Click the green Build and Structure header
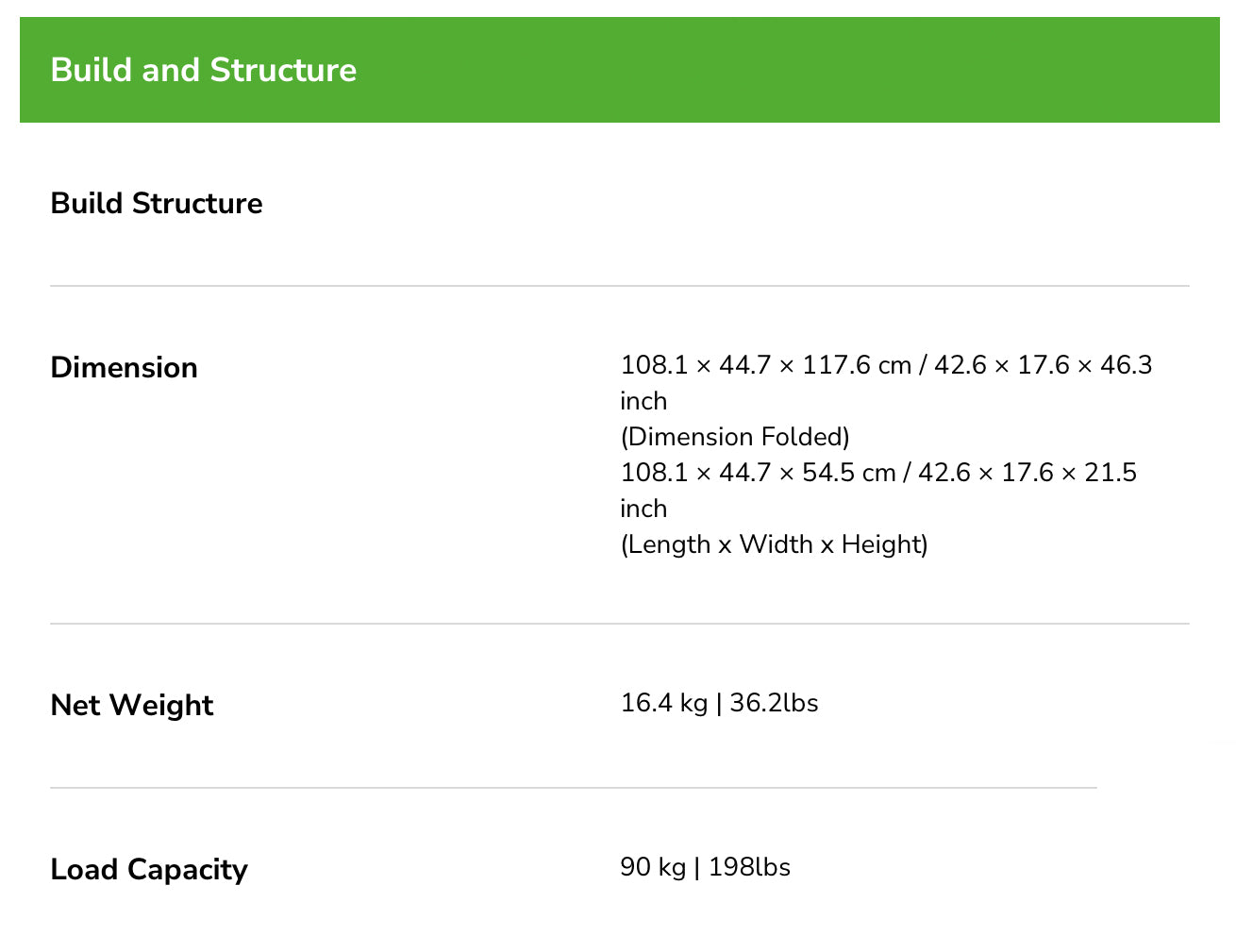The width and height of the screenshot is (1236, 952). click(x=619, y=70)
